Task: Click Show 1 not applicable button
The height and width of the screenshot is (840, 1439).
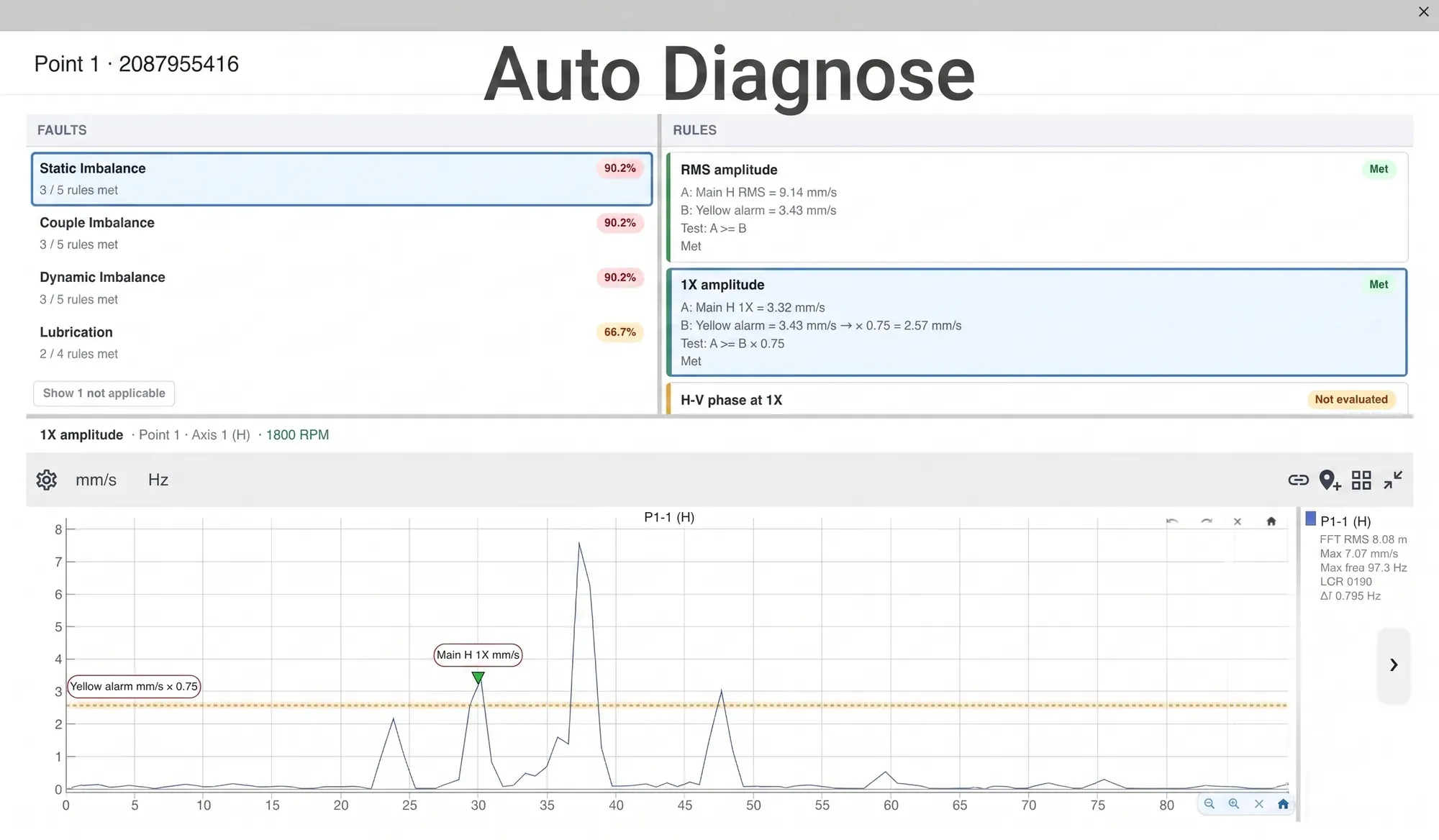Action: 104,393
